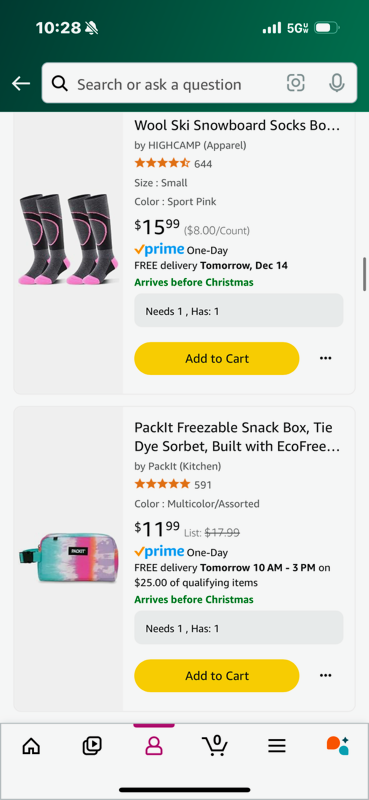The image size is (369, 800).
Task: Open the PackIt tie dye bag image
Action: coord(68,559)
